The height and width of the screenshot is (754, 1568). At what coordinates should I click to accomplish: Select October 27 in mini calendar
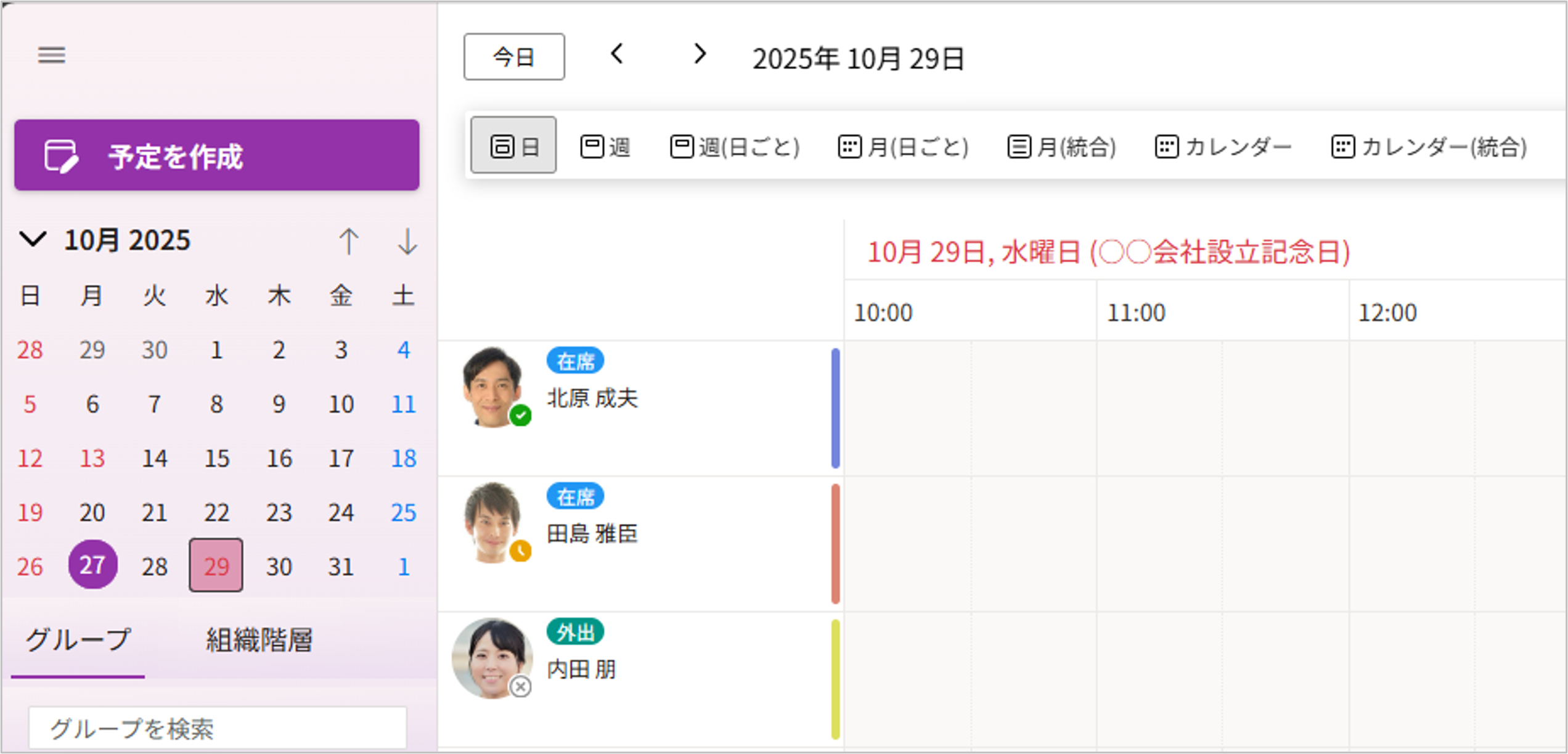coord(92,565)
